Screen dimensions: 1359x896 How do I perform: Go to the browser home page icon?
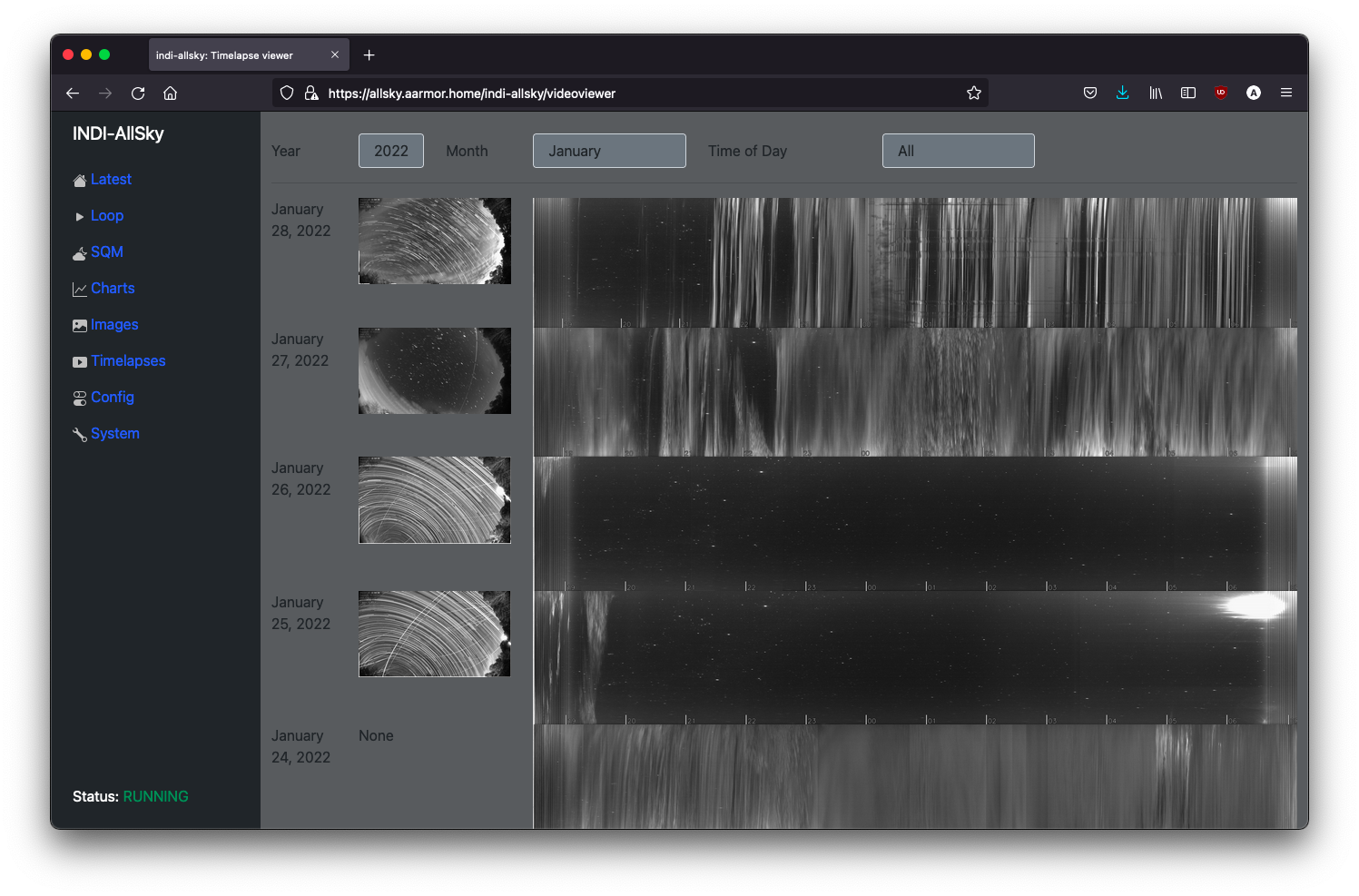pos(170,93)
